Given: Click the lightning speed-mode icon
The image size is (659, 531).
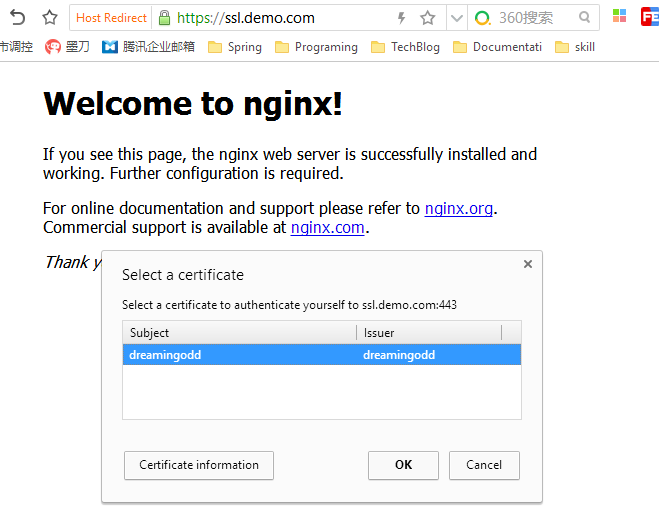Looking at the screenshot, I should pos(401,18).
